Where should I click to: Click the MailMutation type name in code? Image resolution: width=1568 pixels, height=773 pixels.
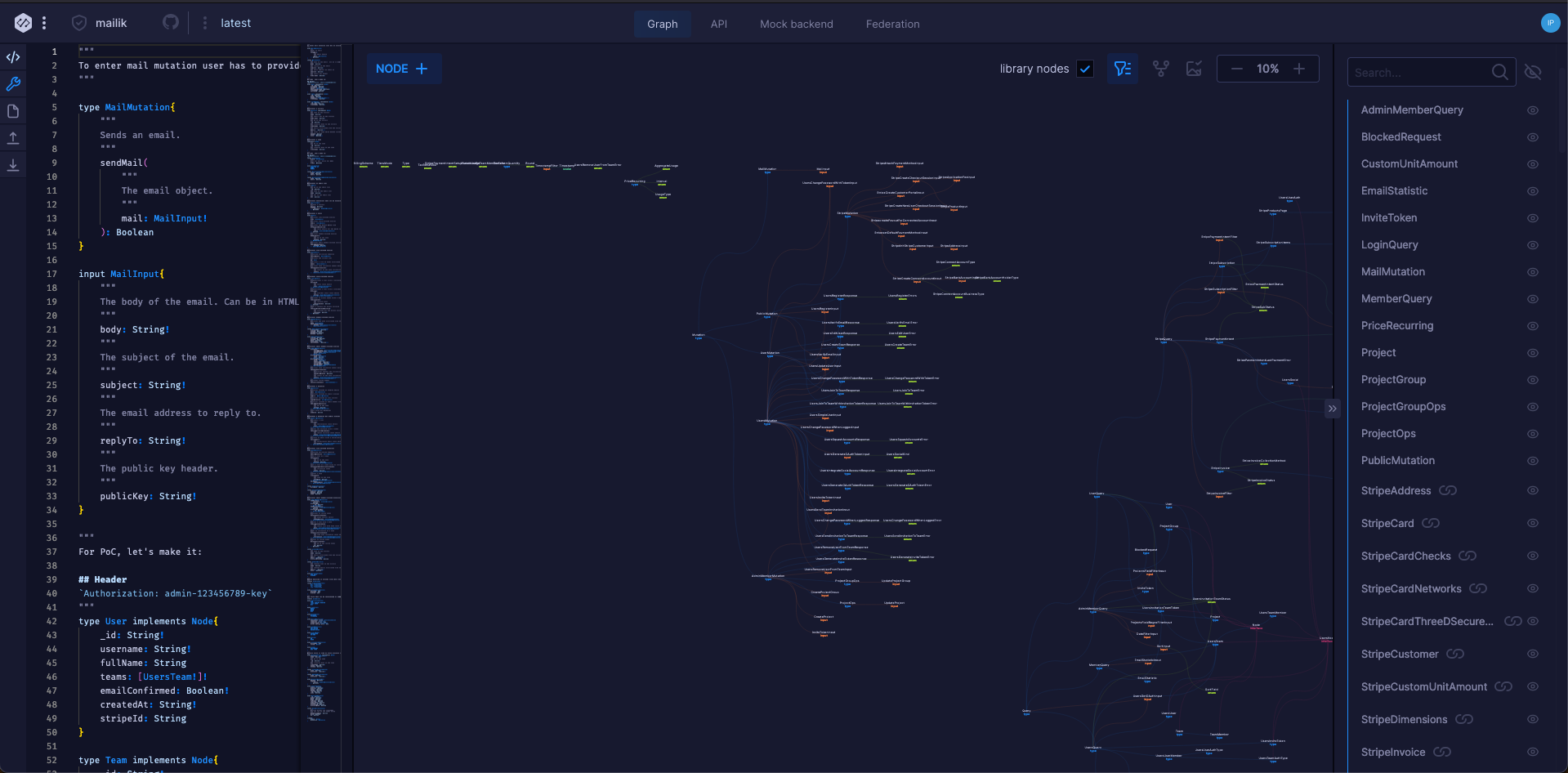[137, 107]
